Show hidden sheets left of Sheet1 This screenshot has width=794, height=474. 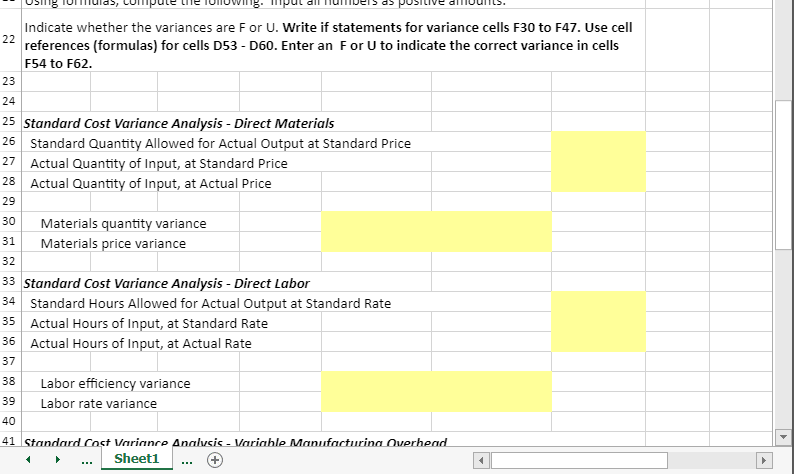tap(87, 460)
